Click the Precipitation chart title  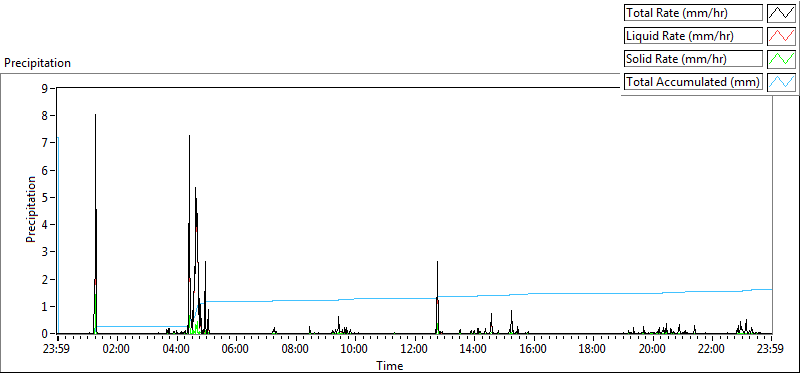(x=37, y=63)
